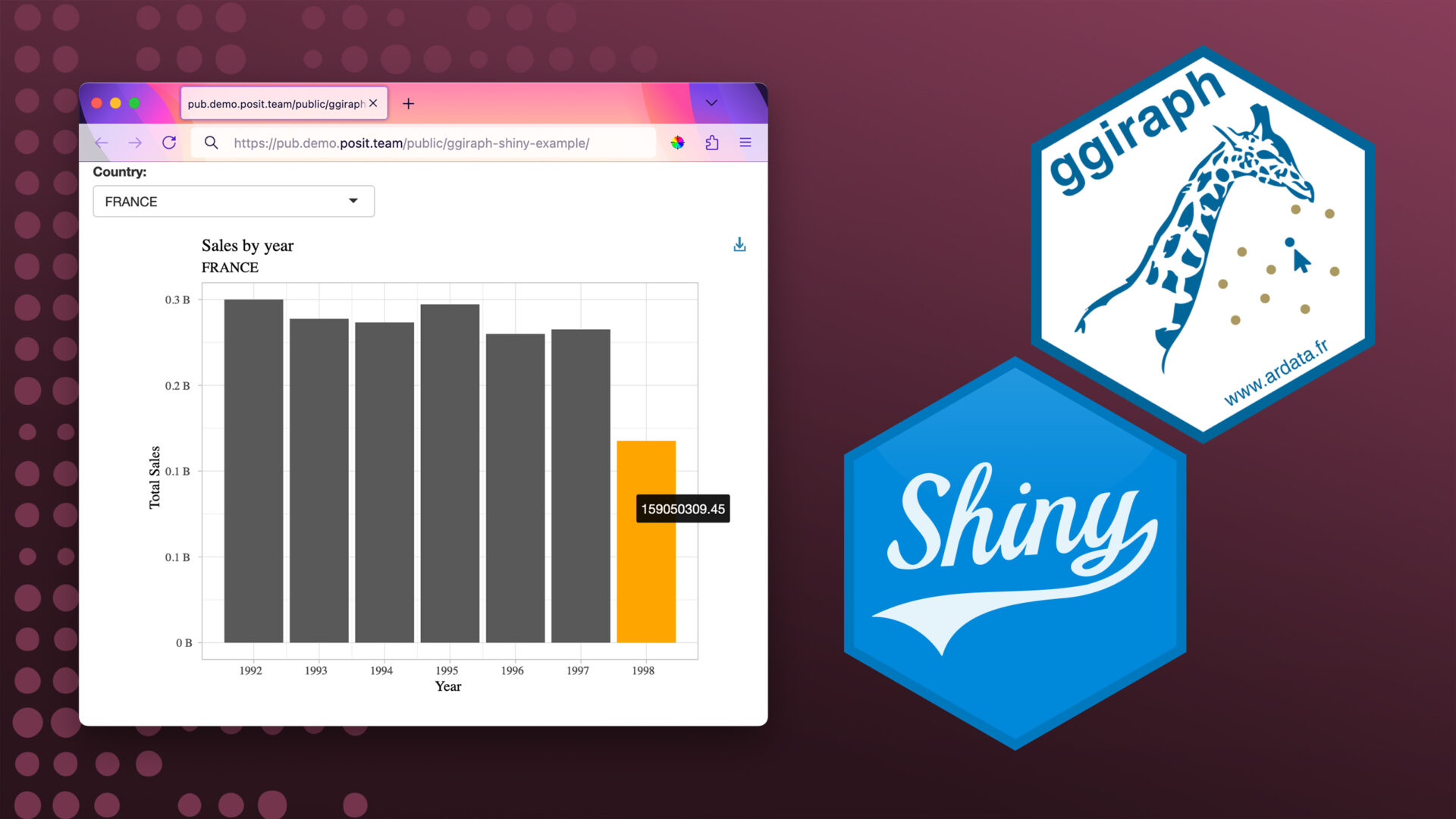Navigate forward using browser forward arrow
Image resolution: width=1456 pixels, height=819 pixels.
(x=134, y=142)
